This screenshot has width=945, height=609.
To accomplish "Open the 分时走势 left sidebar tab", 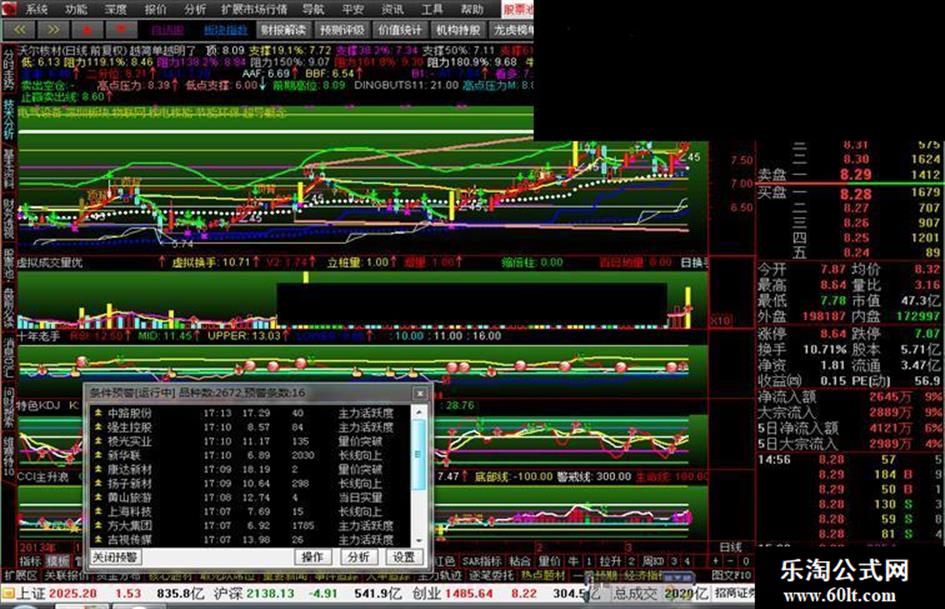I will (8, 69).
